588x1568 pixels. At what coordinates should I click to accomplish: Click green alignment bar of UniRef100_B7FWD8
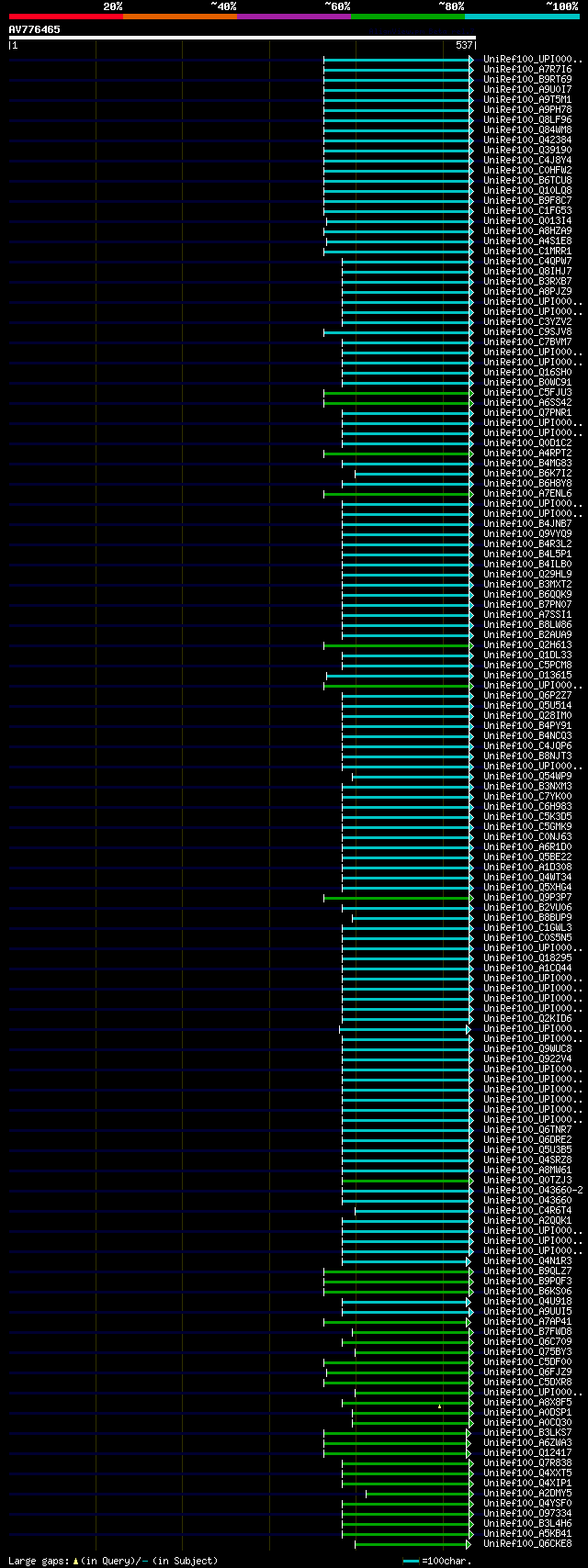[x=412, y=1332]
